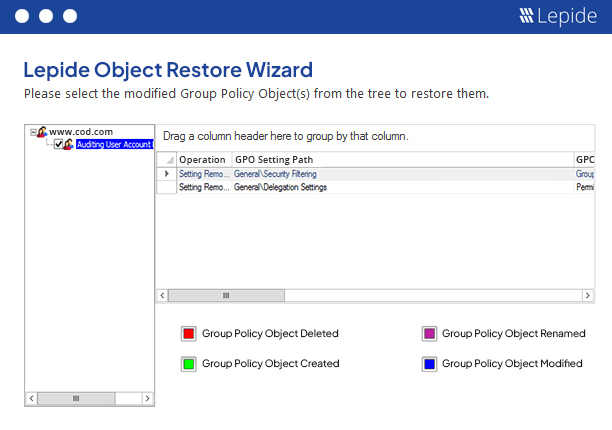Click the grid's horizontal scrollbar thumb
Screen dimensions: 612x430
pos(226,295)
